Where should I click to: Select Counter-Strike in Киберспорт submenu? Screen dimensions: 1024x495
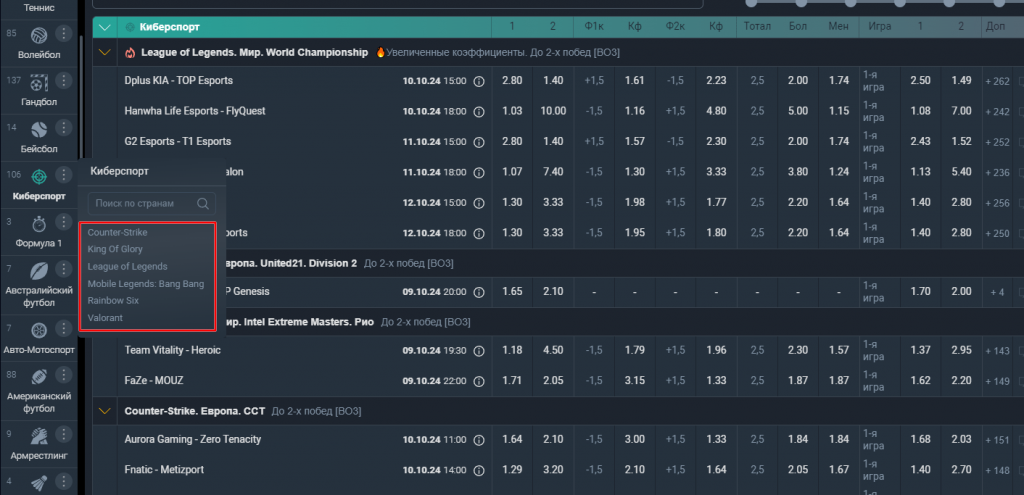[x=118, y=232]
